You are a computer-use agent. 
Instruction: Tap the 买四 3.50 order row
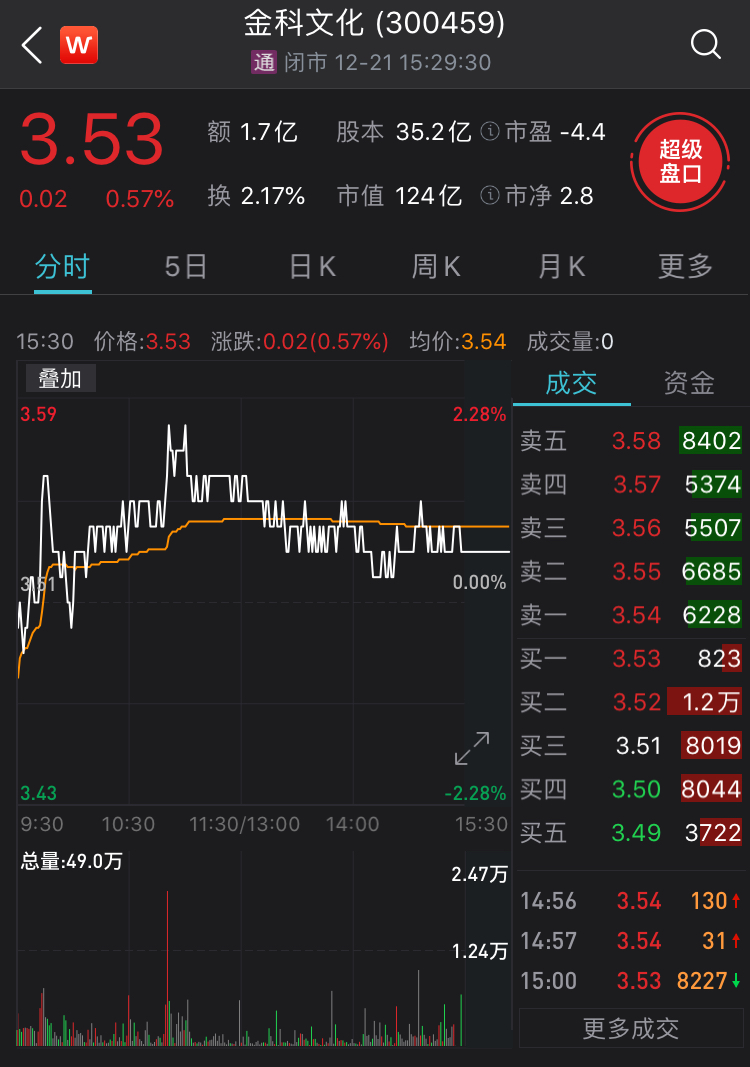(631, 789)
